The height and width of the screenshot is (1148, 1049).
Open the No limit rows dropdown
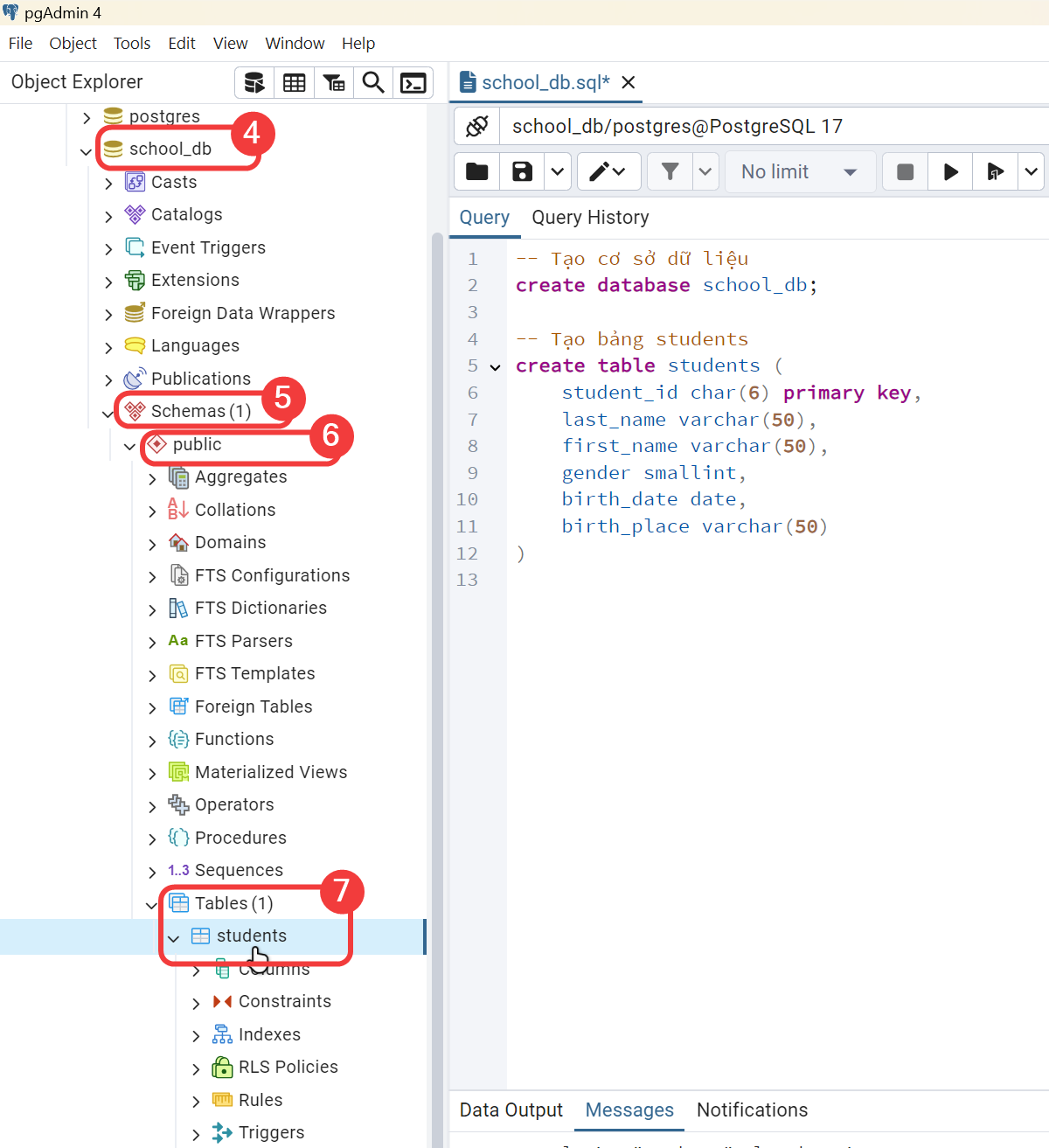click(799, 172)
